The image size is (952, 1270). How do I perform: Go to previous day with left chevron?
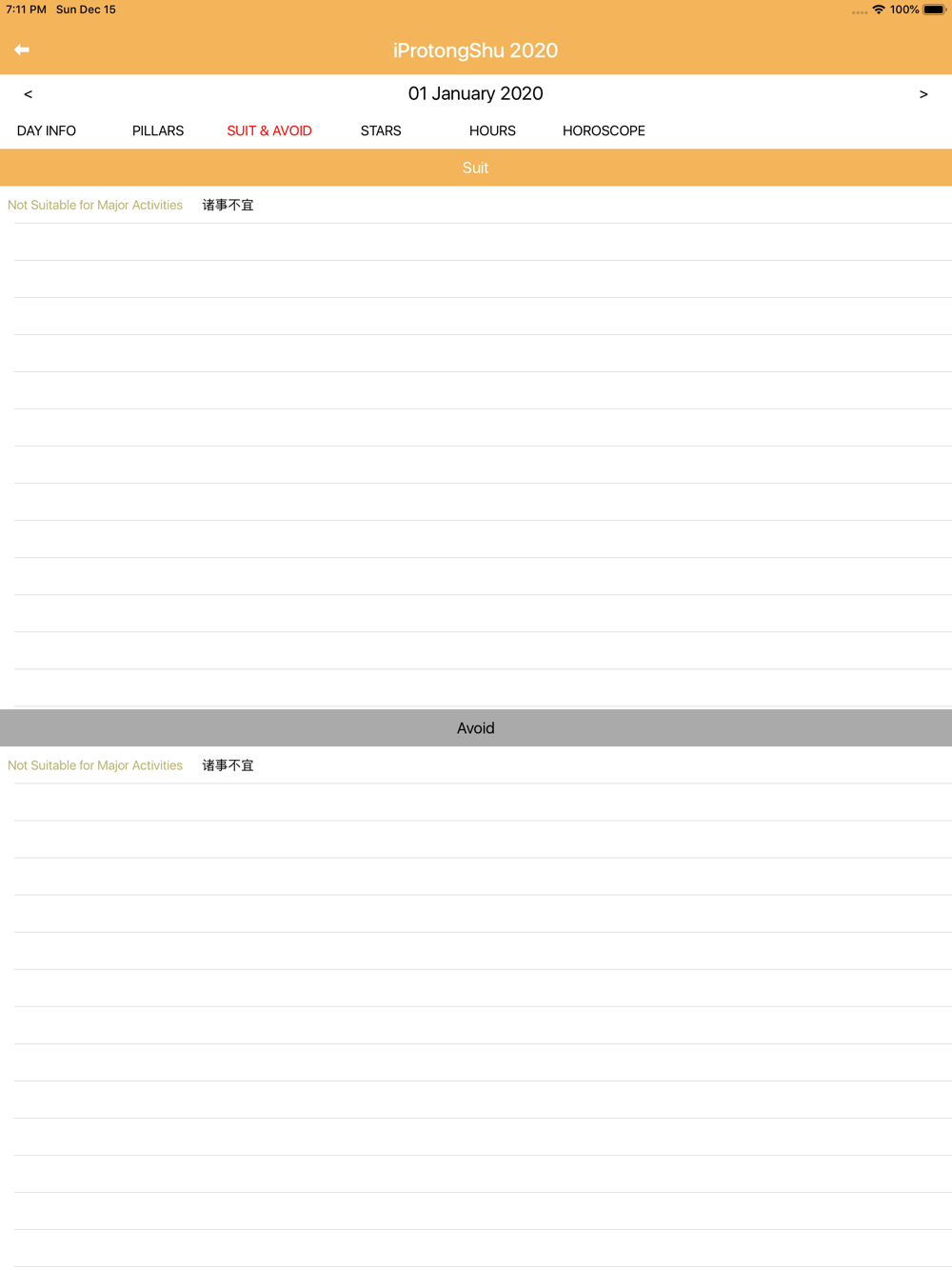point(28,94)
